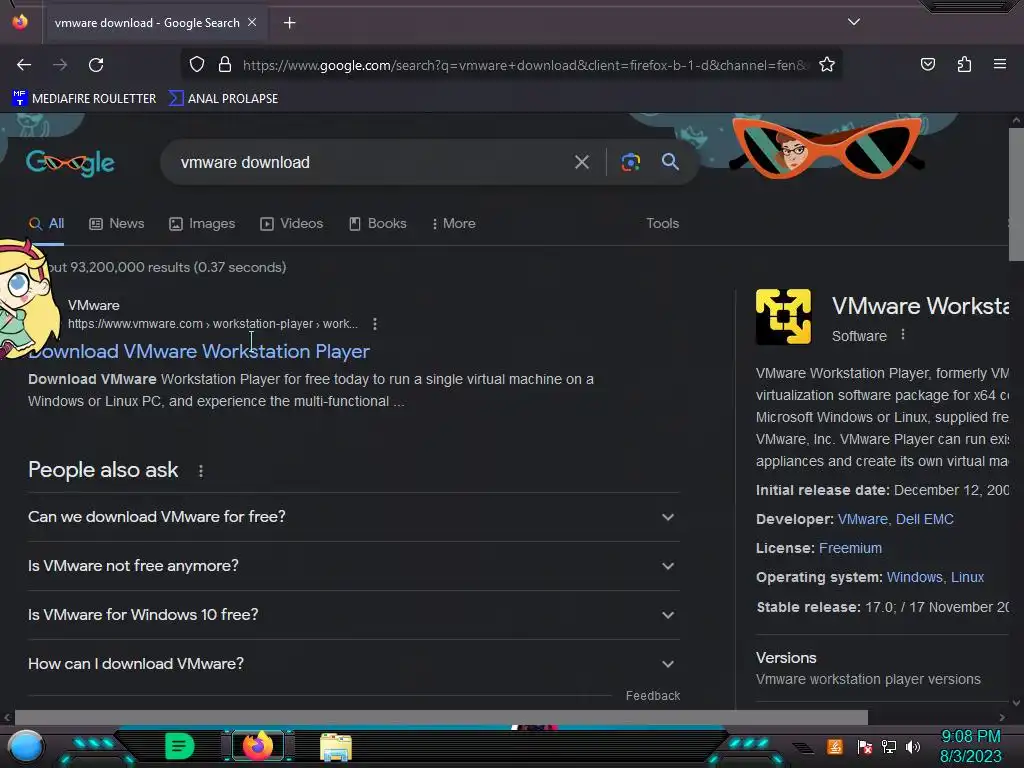Go back to the previous page

coord(24,65)
